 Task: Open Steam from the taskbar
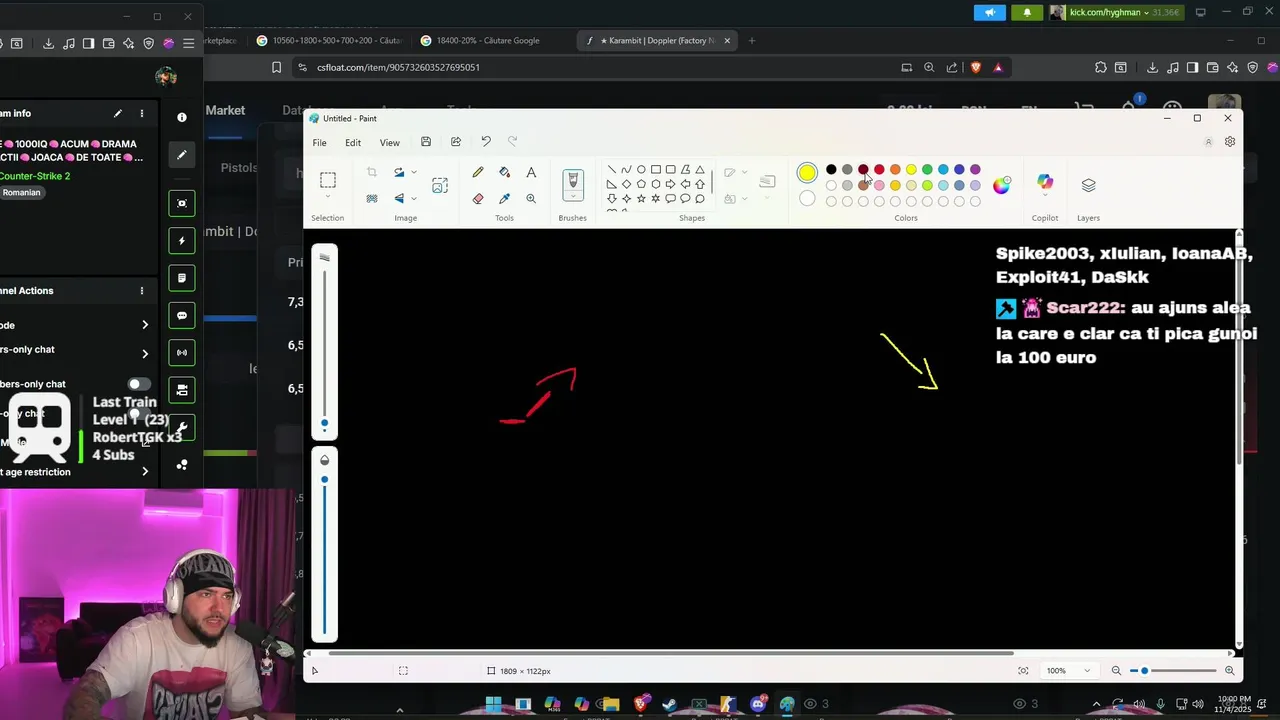(x=669, y=705)
